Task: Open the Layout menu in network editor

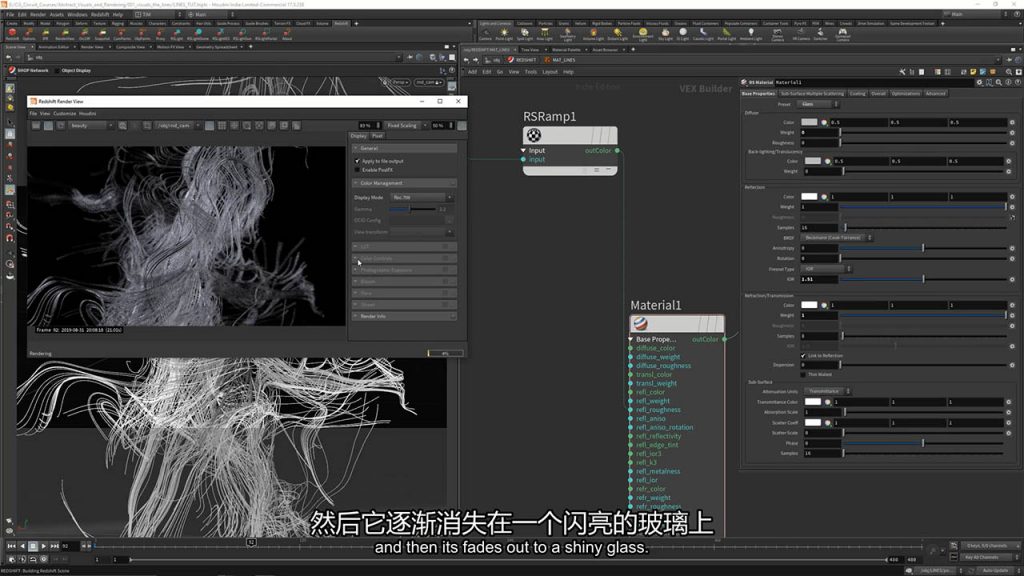Action: [x=550, y=72]
